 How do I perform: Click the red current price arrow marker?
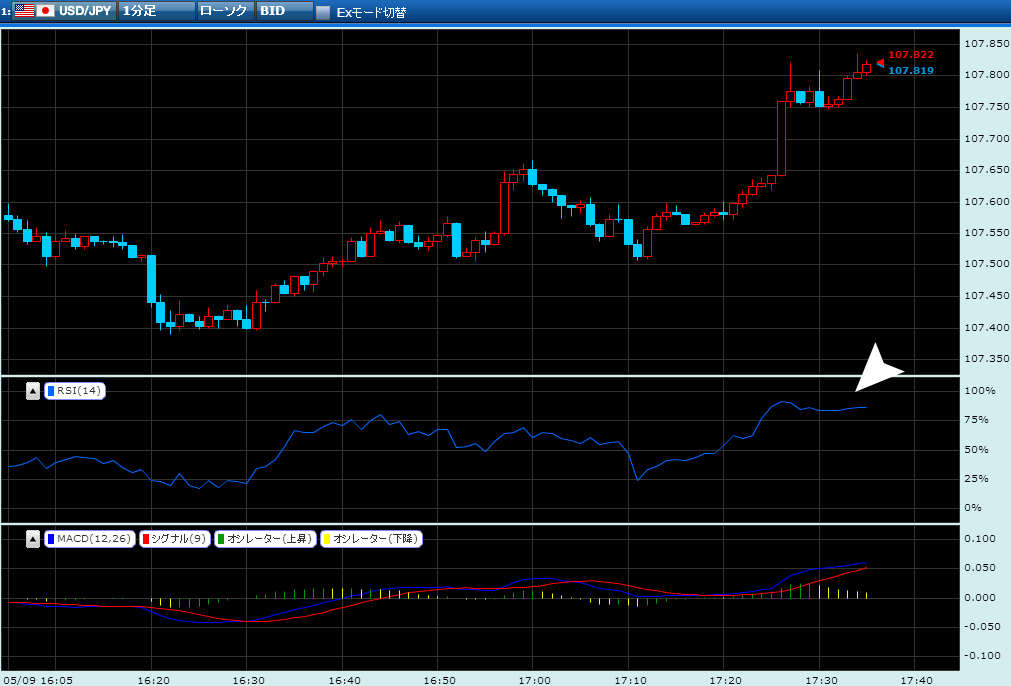pyautogui.click(x=880, y=63)
